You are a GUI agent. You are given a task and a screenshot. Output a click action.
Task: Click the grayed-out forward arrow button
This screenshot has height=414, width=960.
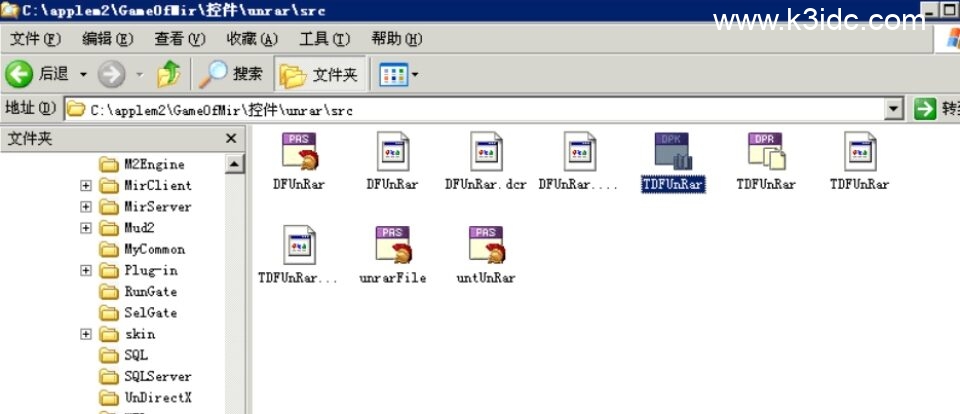(x=111, y=75)
